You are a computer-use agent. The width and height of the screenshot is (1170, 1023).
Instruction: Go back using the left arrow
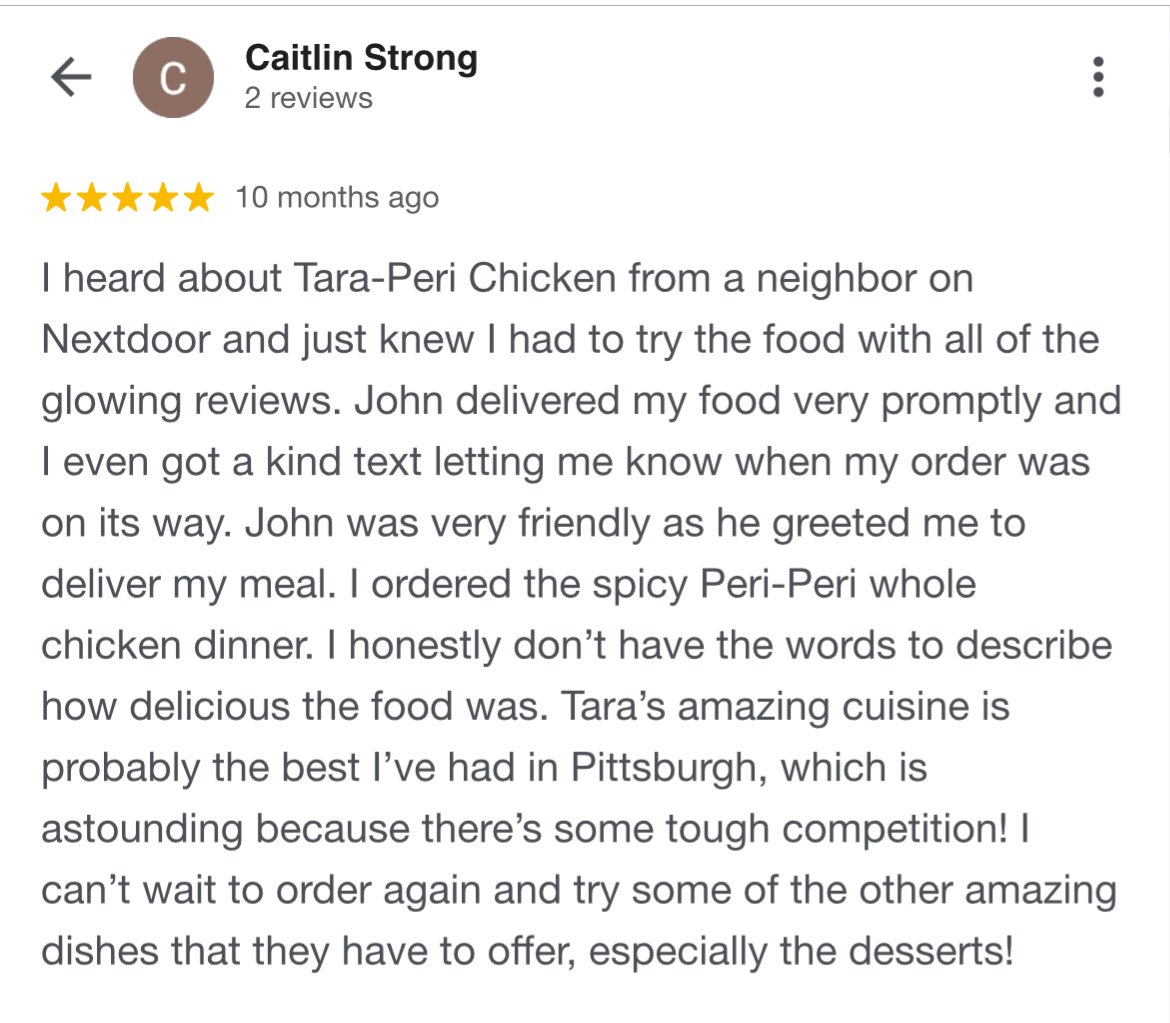71,77
